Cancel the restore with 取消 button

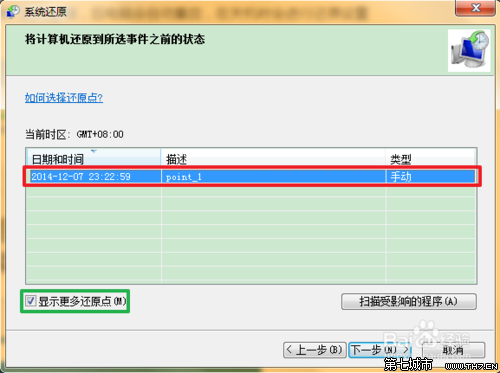point(453,350)
